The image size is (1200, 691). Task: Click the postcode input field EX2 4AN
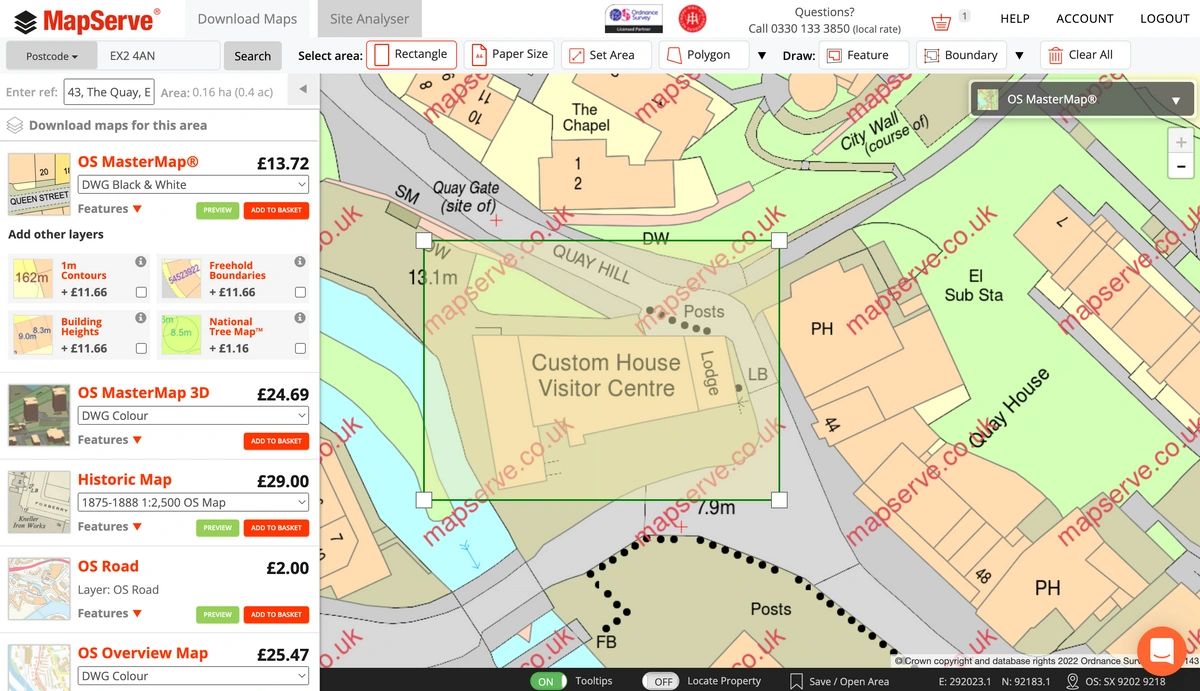click(160, 56)
